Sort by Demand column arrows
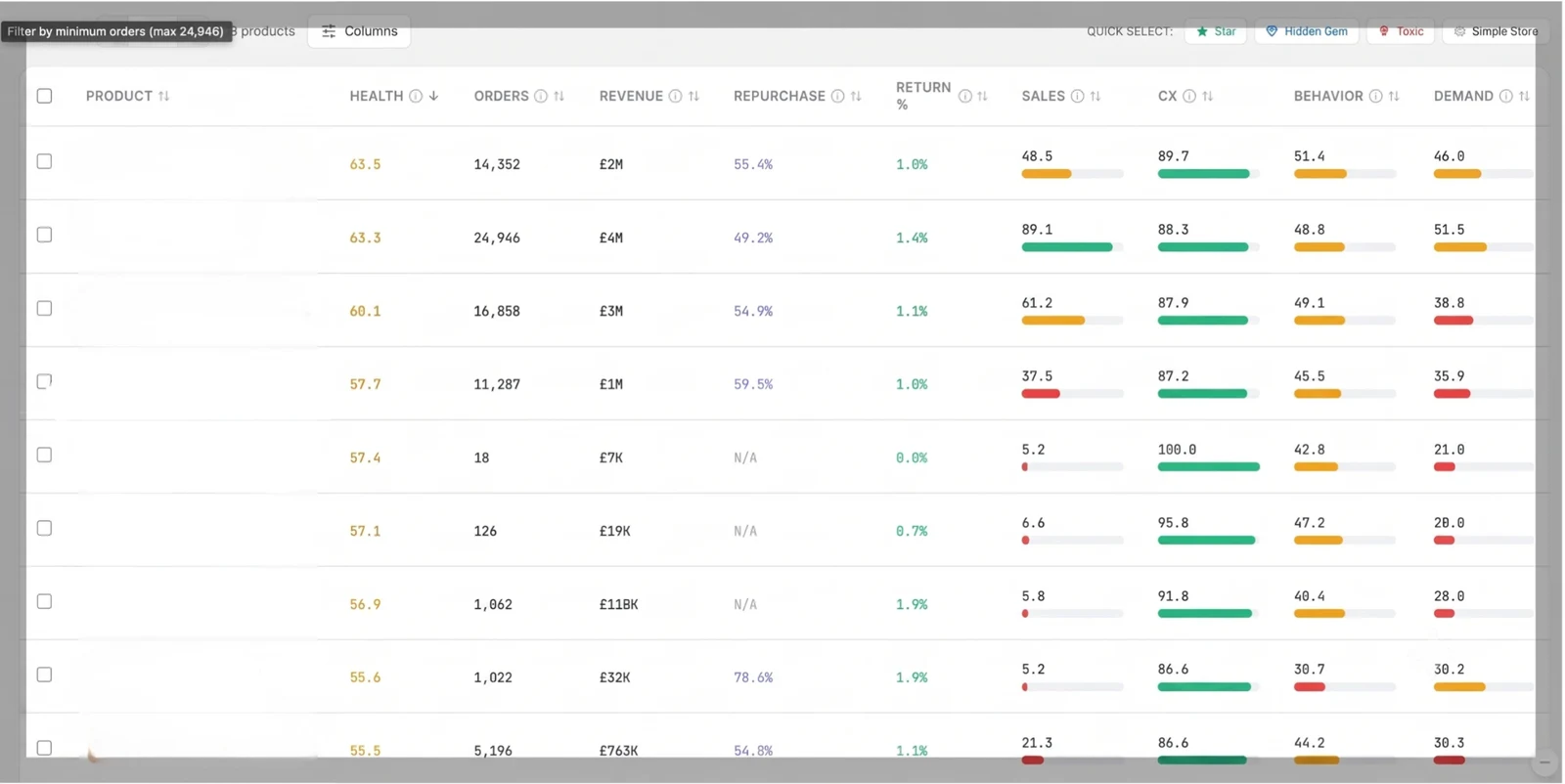 [1524, 96]
